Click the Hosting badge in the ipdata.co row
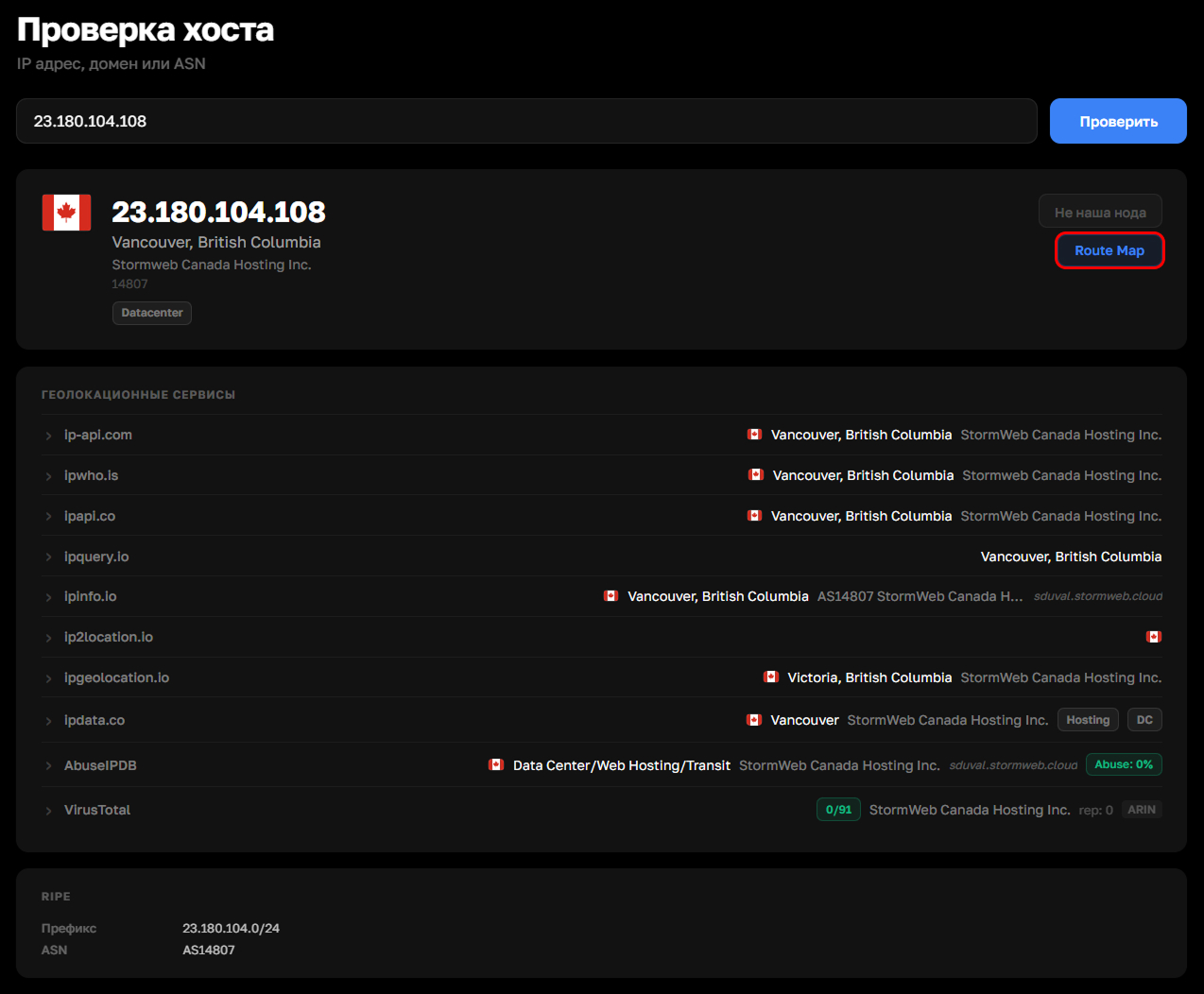Screen dimensions: 1204x994 pos(1088,720)
